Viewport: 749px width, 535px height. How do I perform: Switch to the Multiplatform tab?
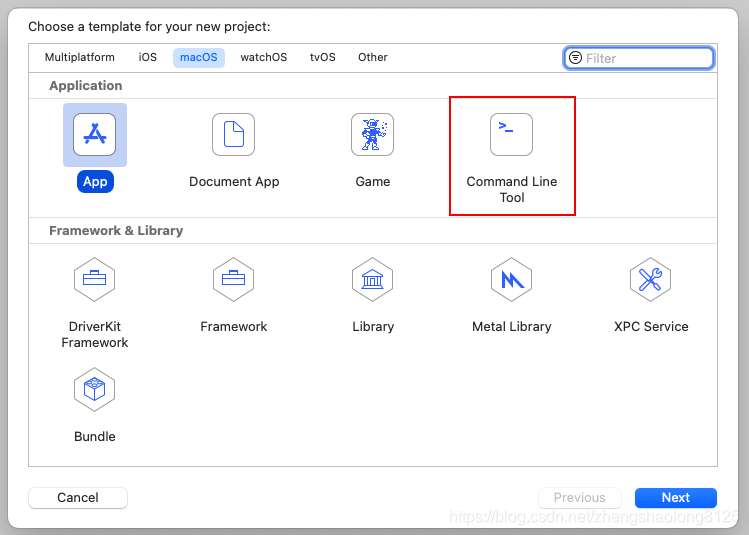coord(80,57)
